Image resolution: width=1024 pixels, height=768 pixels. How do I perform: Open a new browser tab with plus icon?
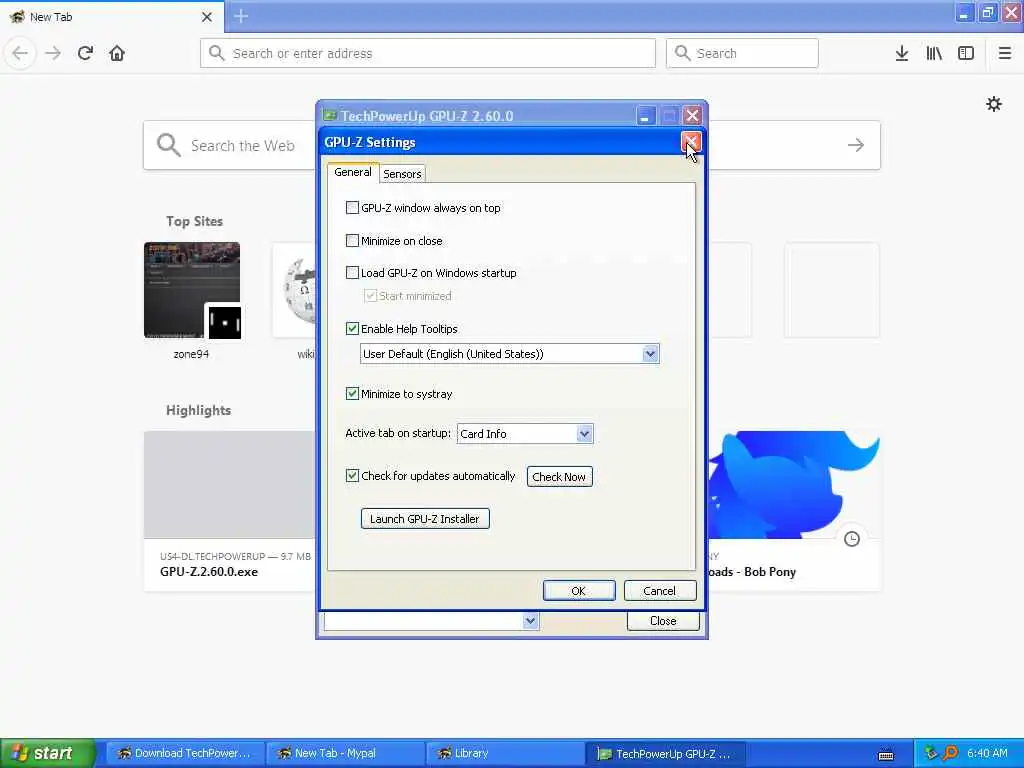pyautogui.click(x=241, y=16)
